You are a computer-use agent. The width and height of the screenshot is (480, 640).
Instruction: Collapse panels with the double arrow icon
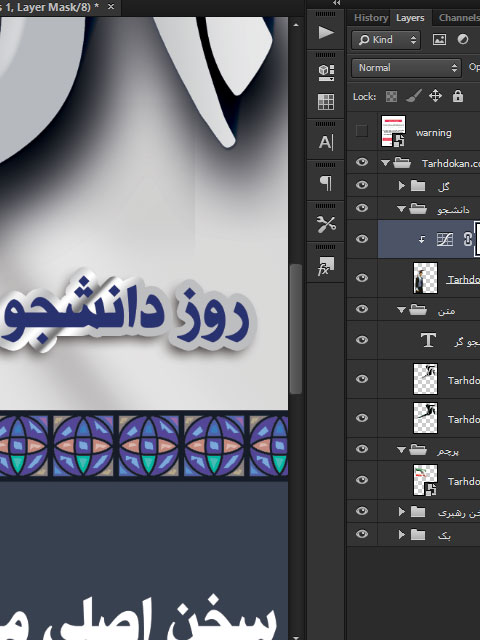[336, 3]
